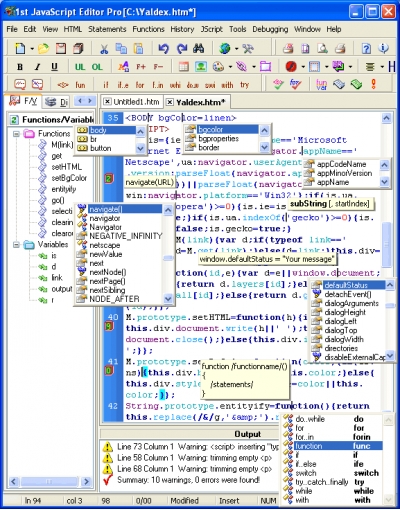Click the red exclamation mark icon
Viewport: 400px width, 510px height.
[x=374, y=84]
